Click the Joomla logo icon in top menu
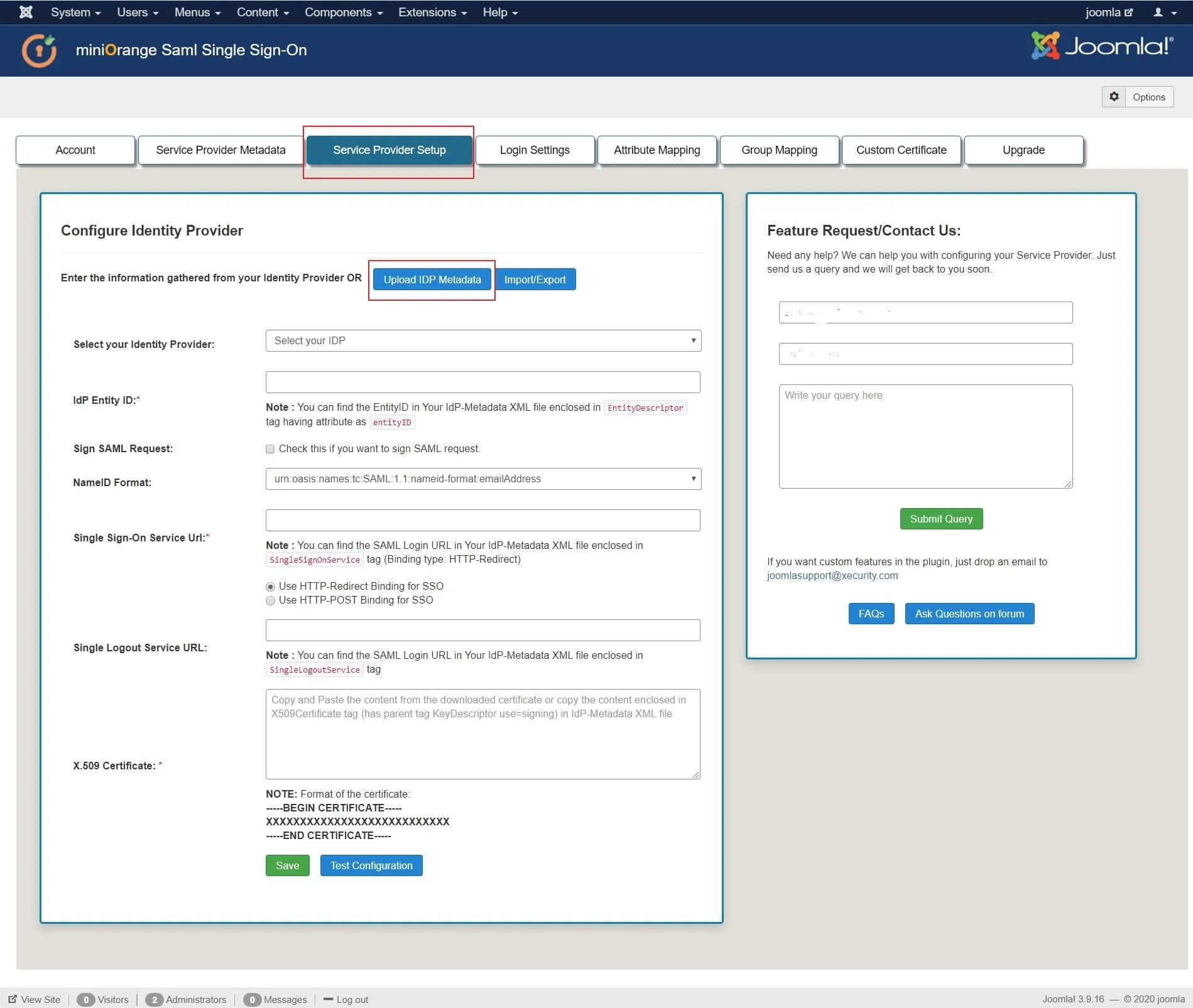Image resolution: width=1193 pixels, height=1008 pixels. point(26,12)
